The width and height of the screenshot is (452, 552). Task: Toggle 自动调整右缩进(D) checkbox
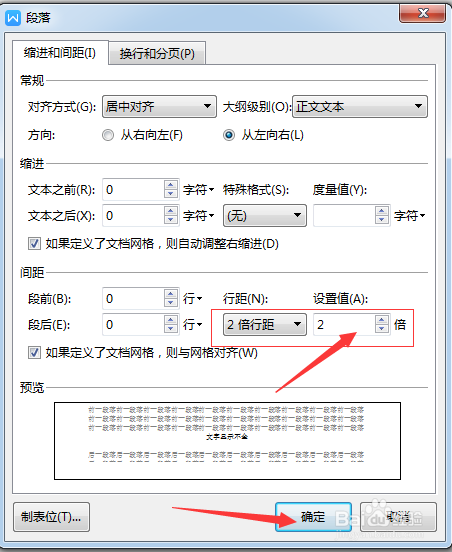click(x=34, y=244)
